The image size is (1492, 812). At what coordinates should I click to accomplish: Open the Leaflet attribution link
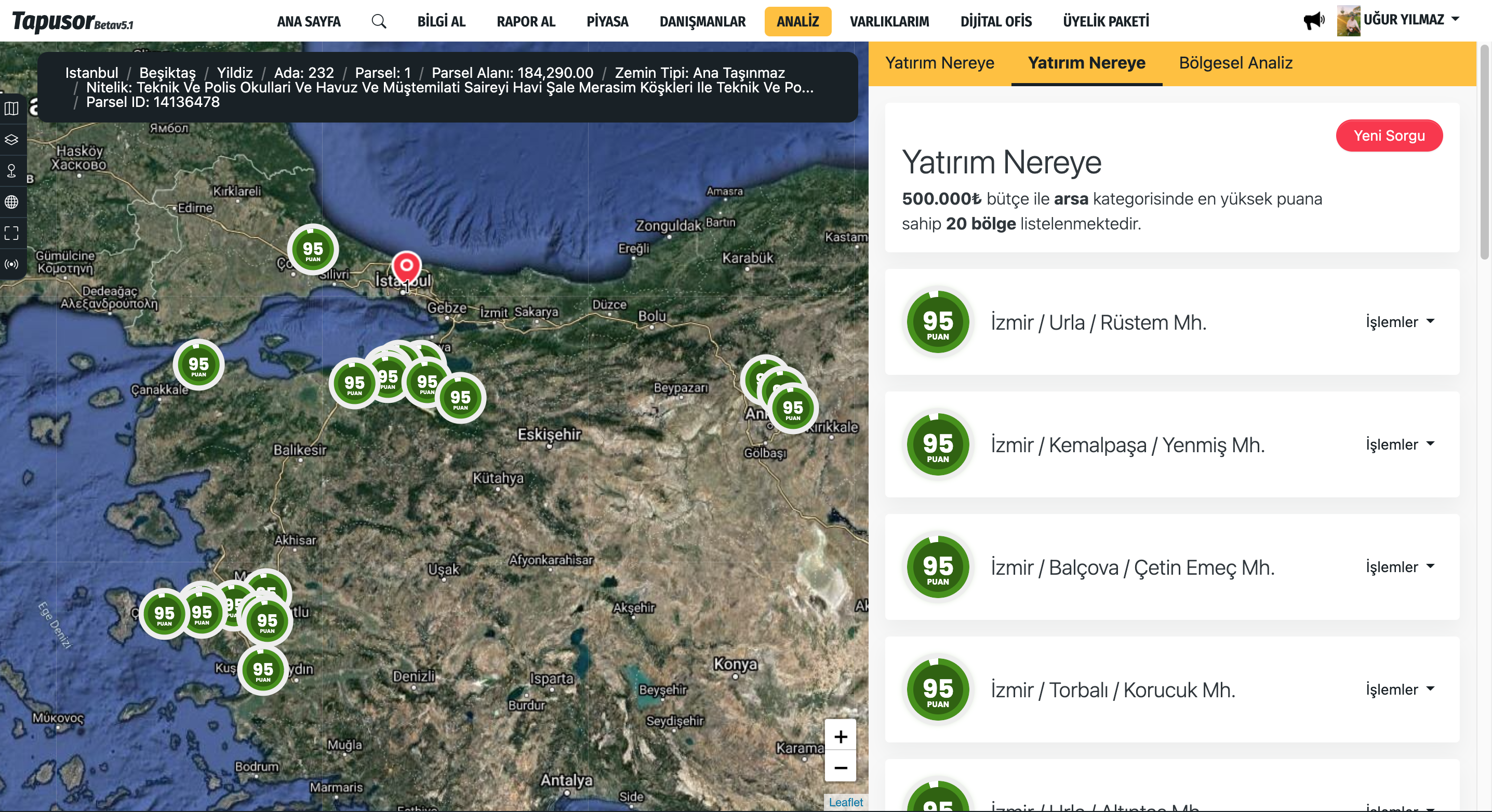tap(846, 802)
